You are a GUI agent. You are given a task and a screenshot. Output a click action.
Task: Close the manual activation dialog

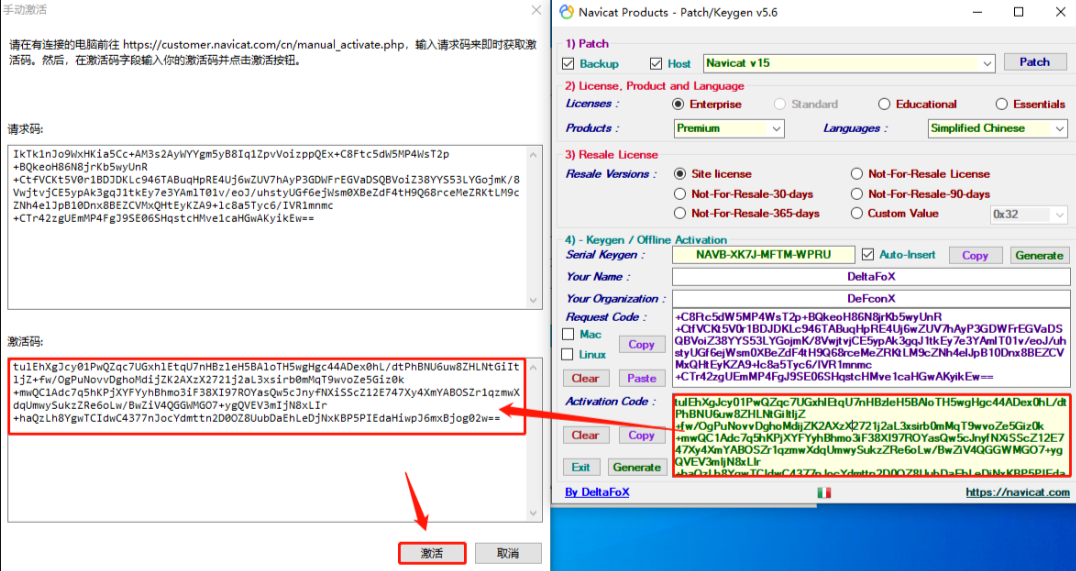532,10
